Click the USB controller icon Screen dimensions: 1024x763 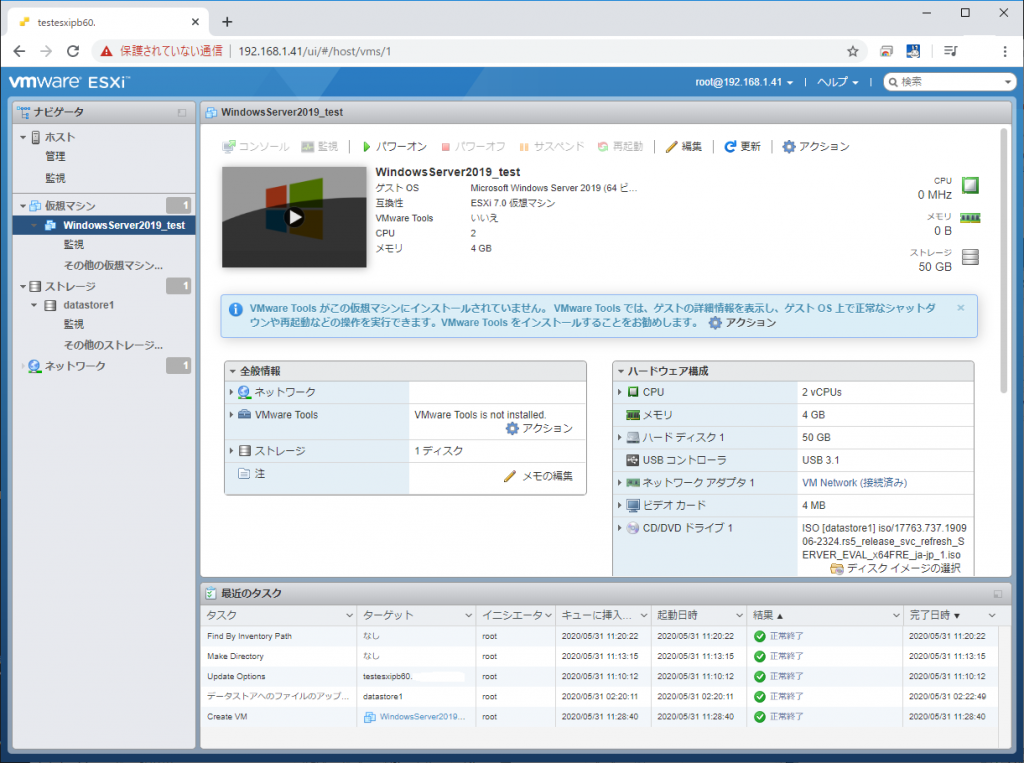633,460
